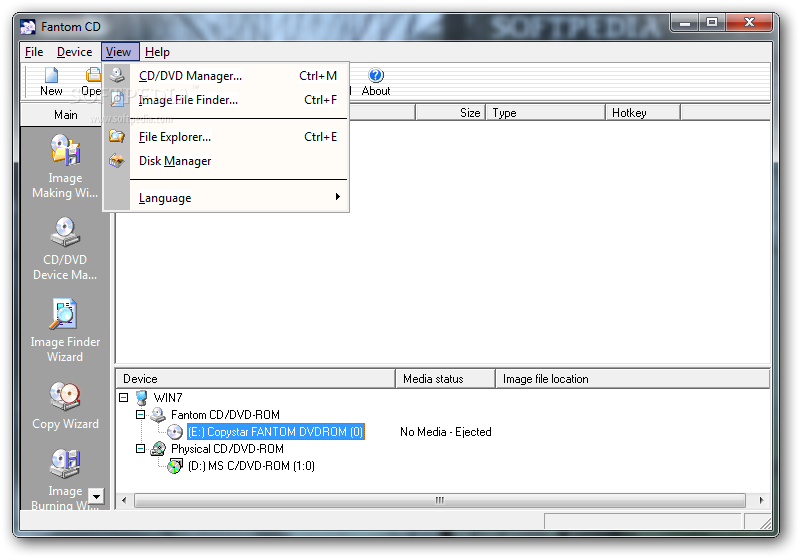Click the Device column header

pyautogui.click(x=256, y=379)
